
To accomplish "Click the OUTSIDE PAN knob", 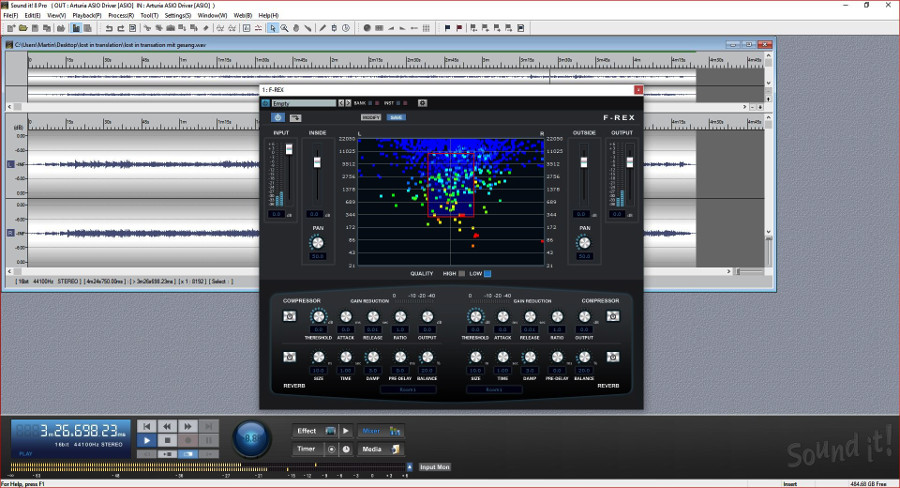I will pos(584,243).
